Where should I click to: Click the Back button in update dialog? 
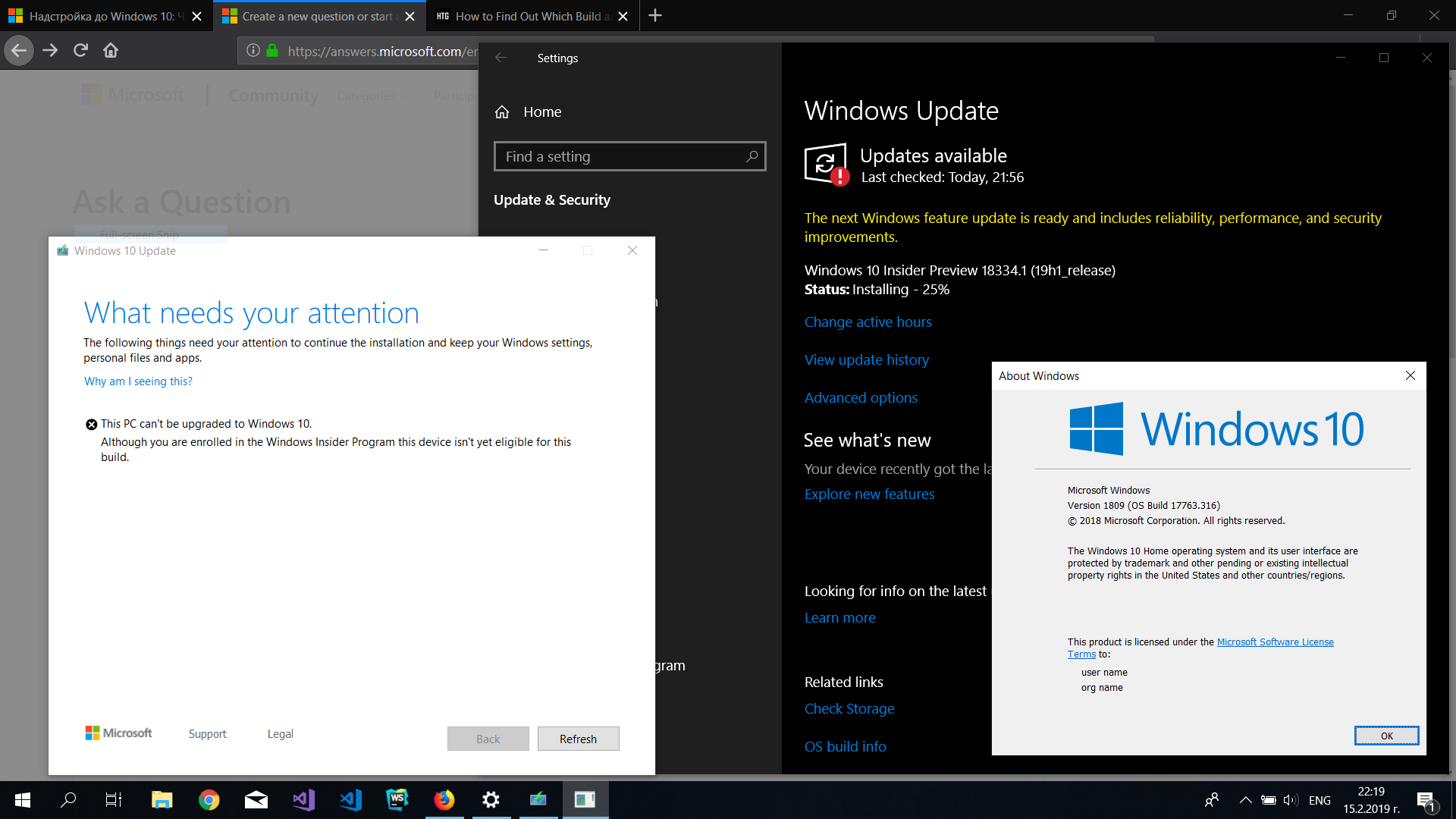tap(488, 739)
